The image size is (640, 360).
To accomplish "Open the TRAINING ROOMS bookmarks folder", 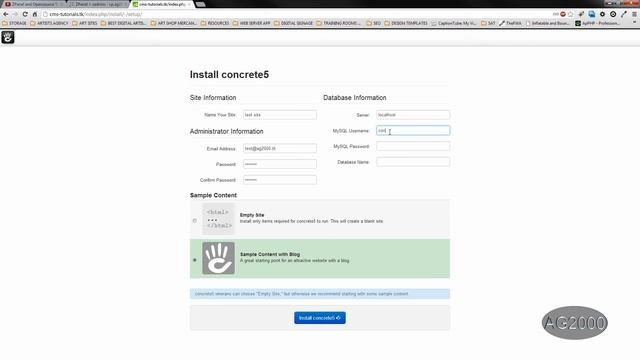I will (x=339, y=23).
